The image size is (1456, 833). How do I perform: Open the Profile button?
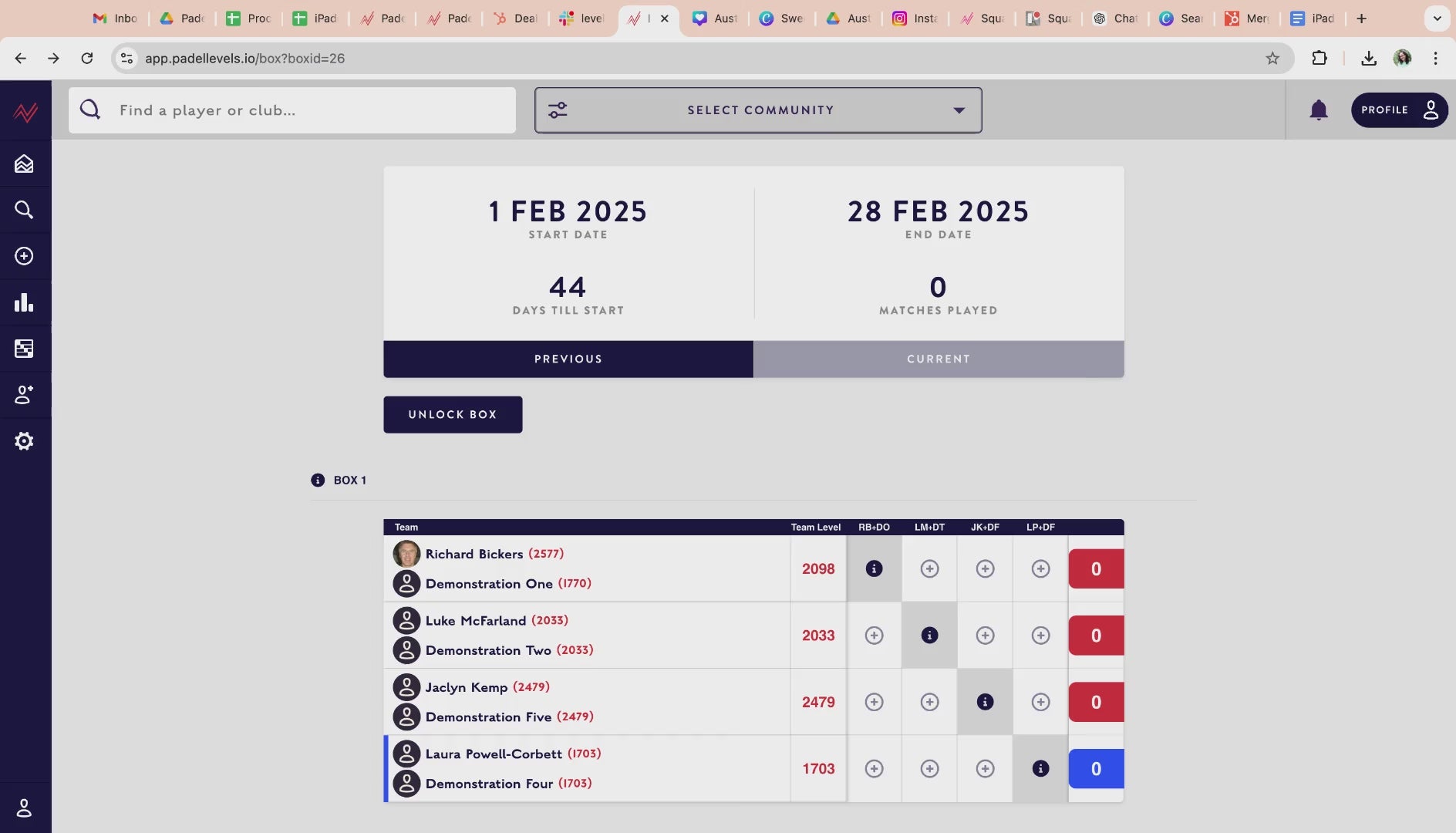[1399, 110]
